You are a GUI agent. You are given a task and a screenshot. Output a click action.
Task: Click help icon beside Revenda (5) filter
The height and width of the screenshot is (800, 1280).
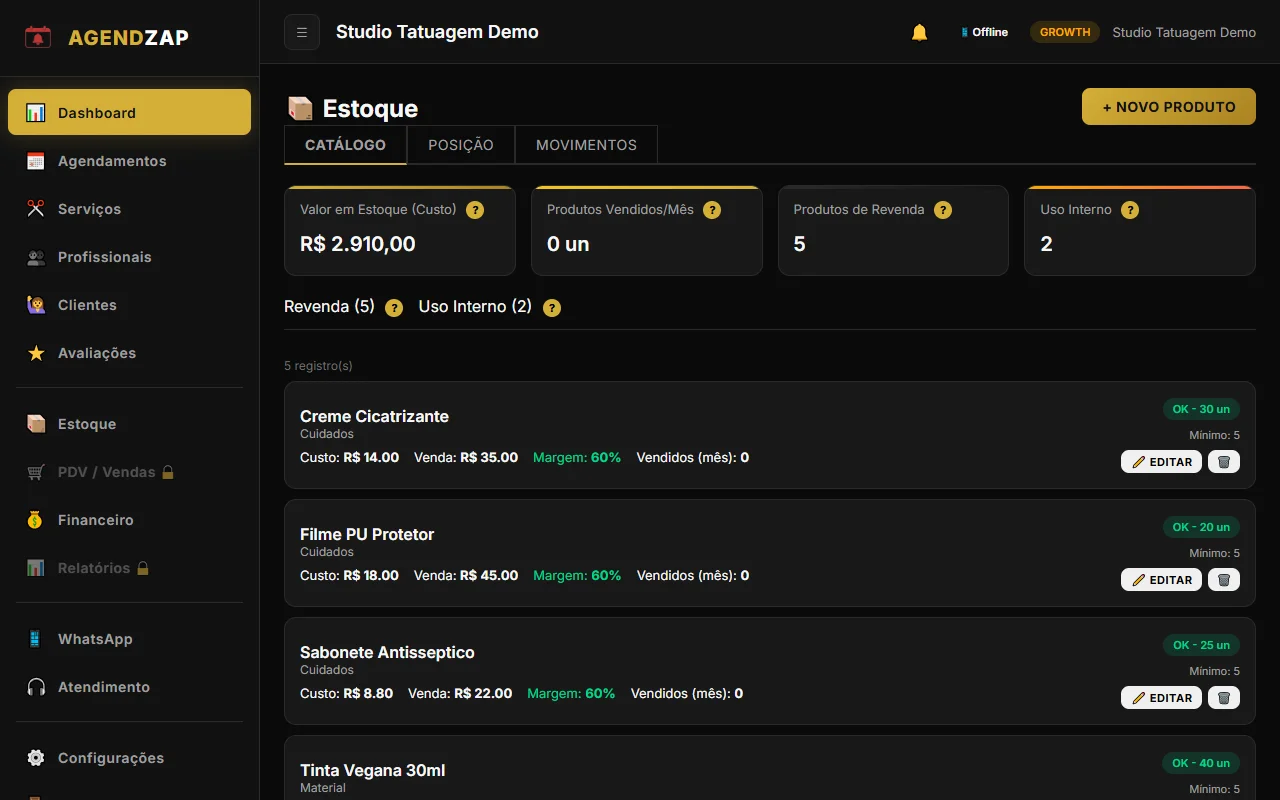394,308
